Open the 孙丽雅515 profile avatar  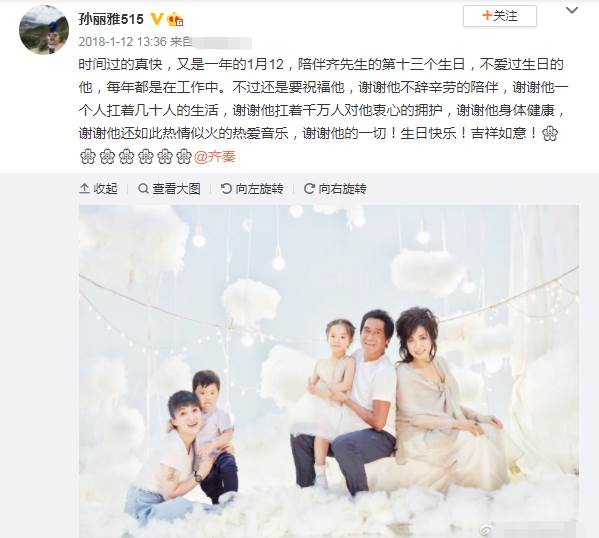point(44,29)
